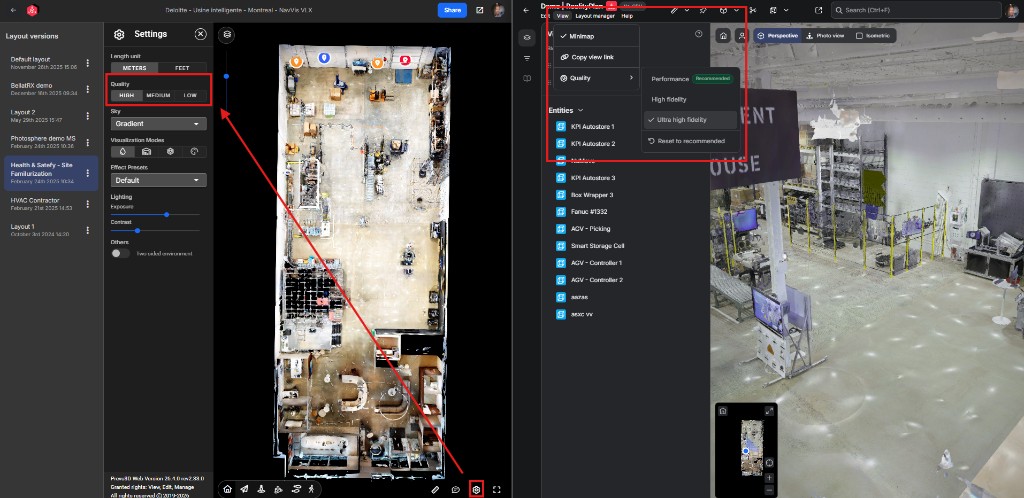The width and height of the screenshot is (1024, 498).
Task: Open the Layout manager menu
Action: pos(595,16)
